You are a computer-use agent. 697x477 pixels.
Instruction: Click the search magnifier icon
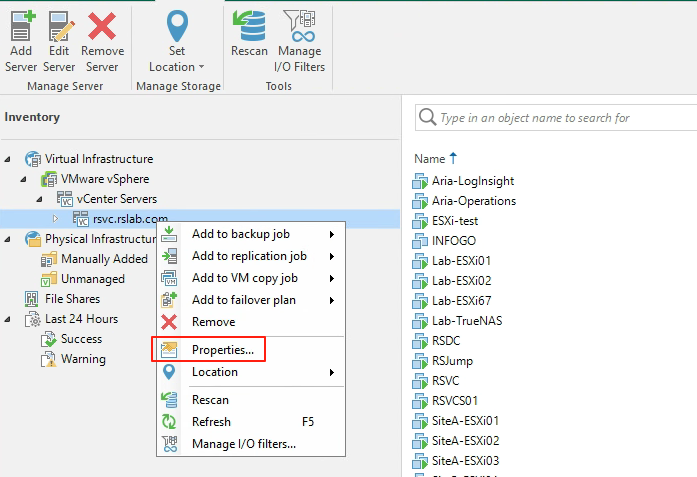coord(427,117)
